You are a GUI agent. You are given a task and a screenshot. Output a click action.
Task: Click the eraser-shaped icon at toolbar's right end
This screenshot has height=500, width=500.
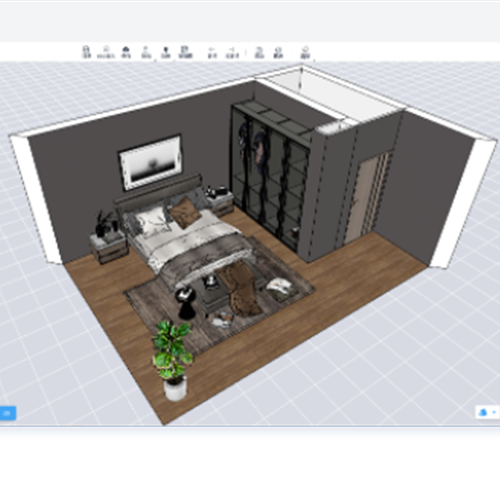306,52
